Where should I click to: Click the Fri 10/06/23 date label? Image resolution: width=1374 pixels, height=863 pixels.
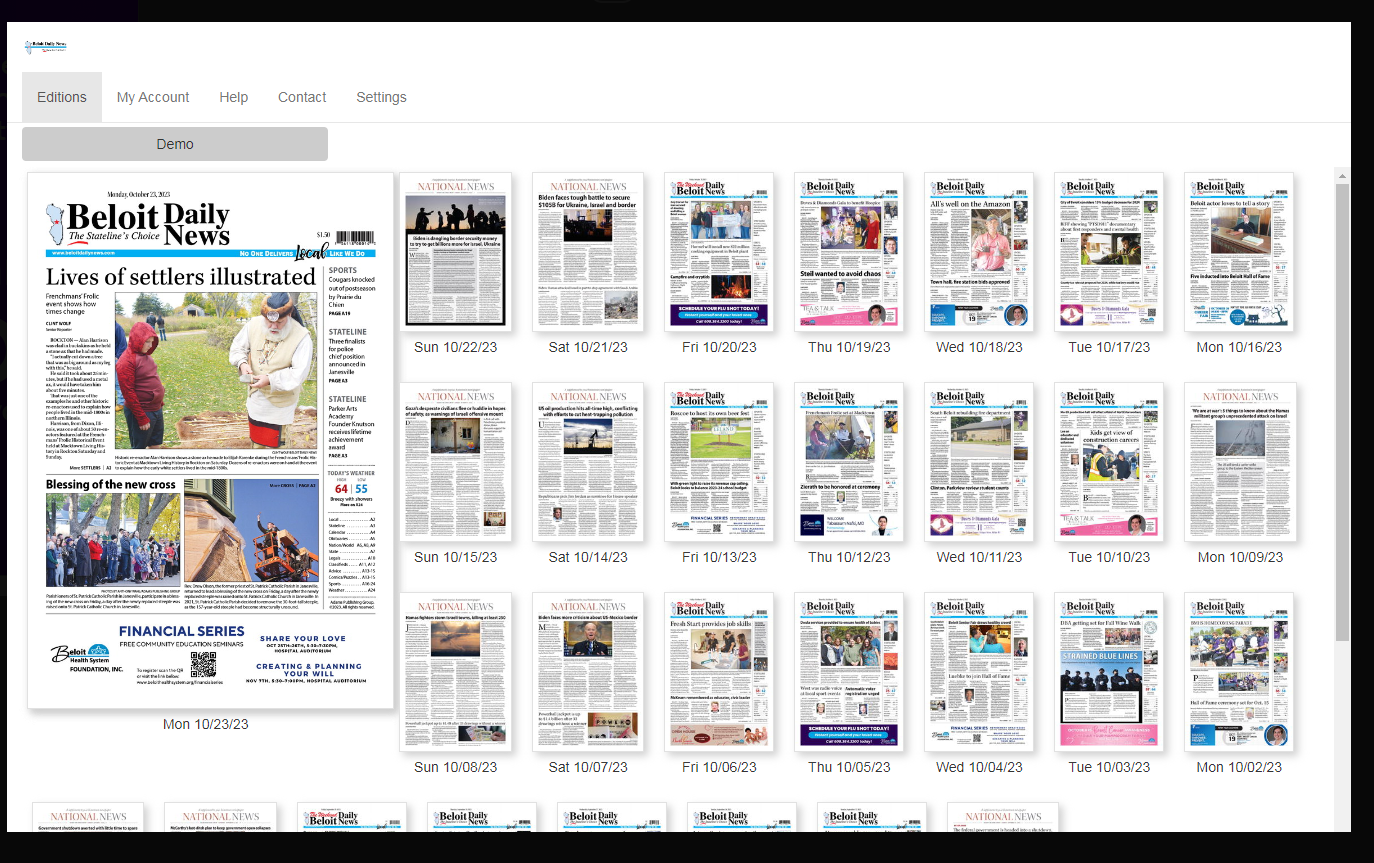[x=719, y=767]
